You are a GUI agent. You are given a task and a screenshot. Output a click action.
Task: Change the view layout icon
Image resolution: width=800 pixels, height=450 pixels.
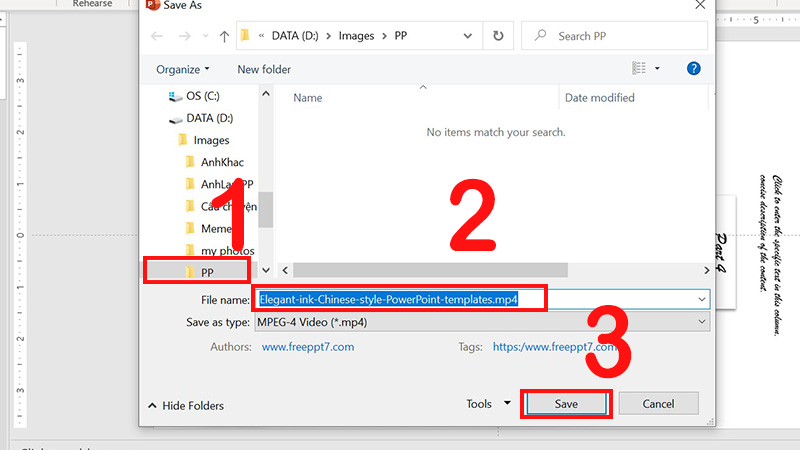tap(639, 68)
